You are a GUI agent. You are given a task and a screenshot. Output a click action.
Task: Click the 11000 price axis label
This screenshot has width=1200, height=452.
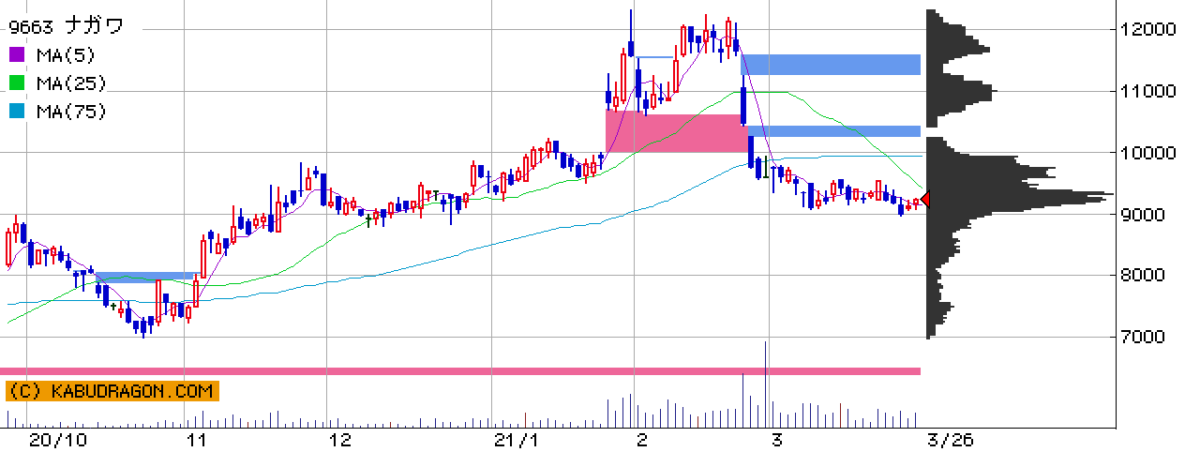[x=1147, y=91]
